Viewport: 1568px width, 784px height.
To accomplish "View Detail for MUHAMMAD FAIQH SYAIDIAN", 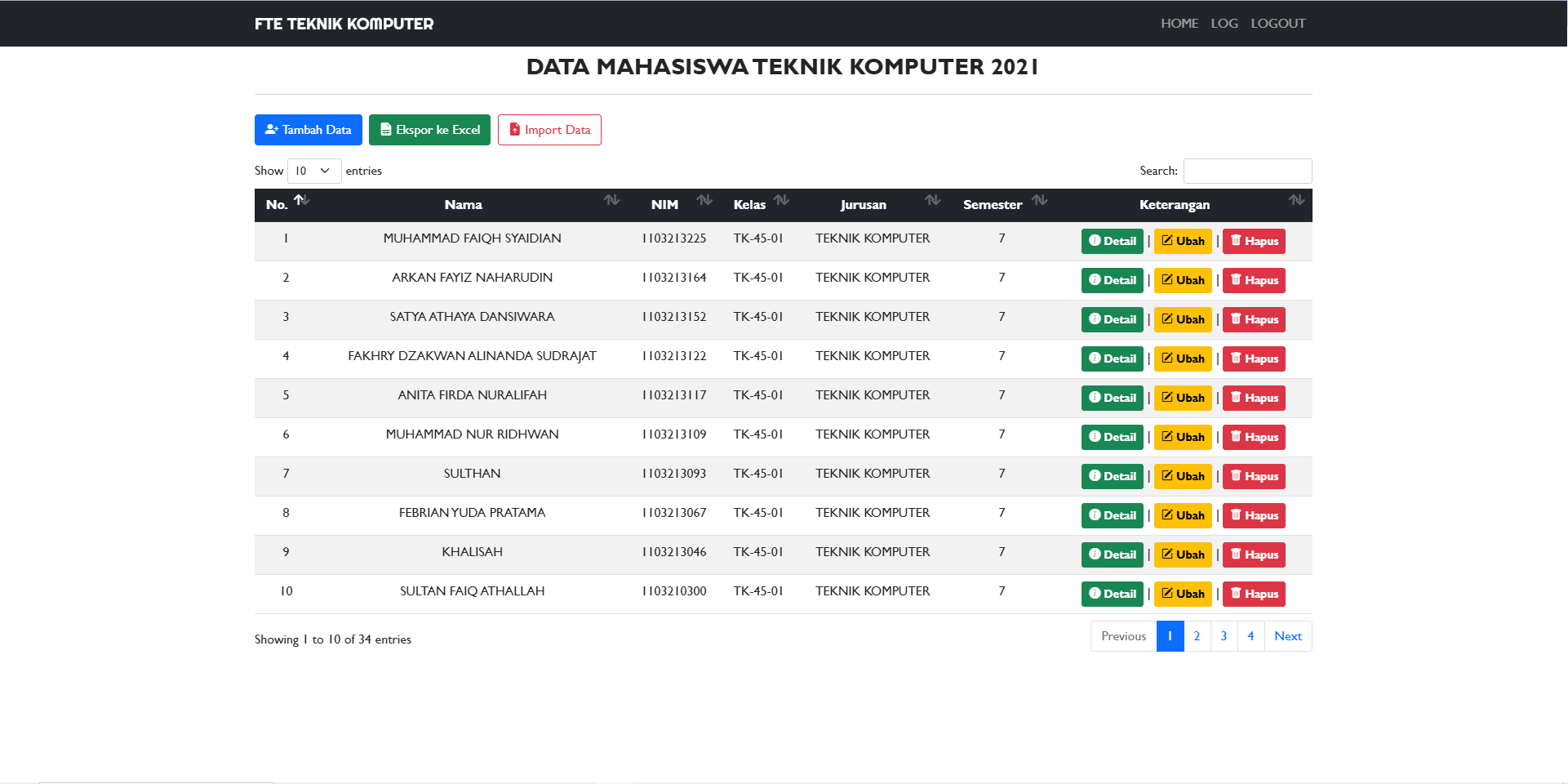I will pos(1112,241).
